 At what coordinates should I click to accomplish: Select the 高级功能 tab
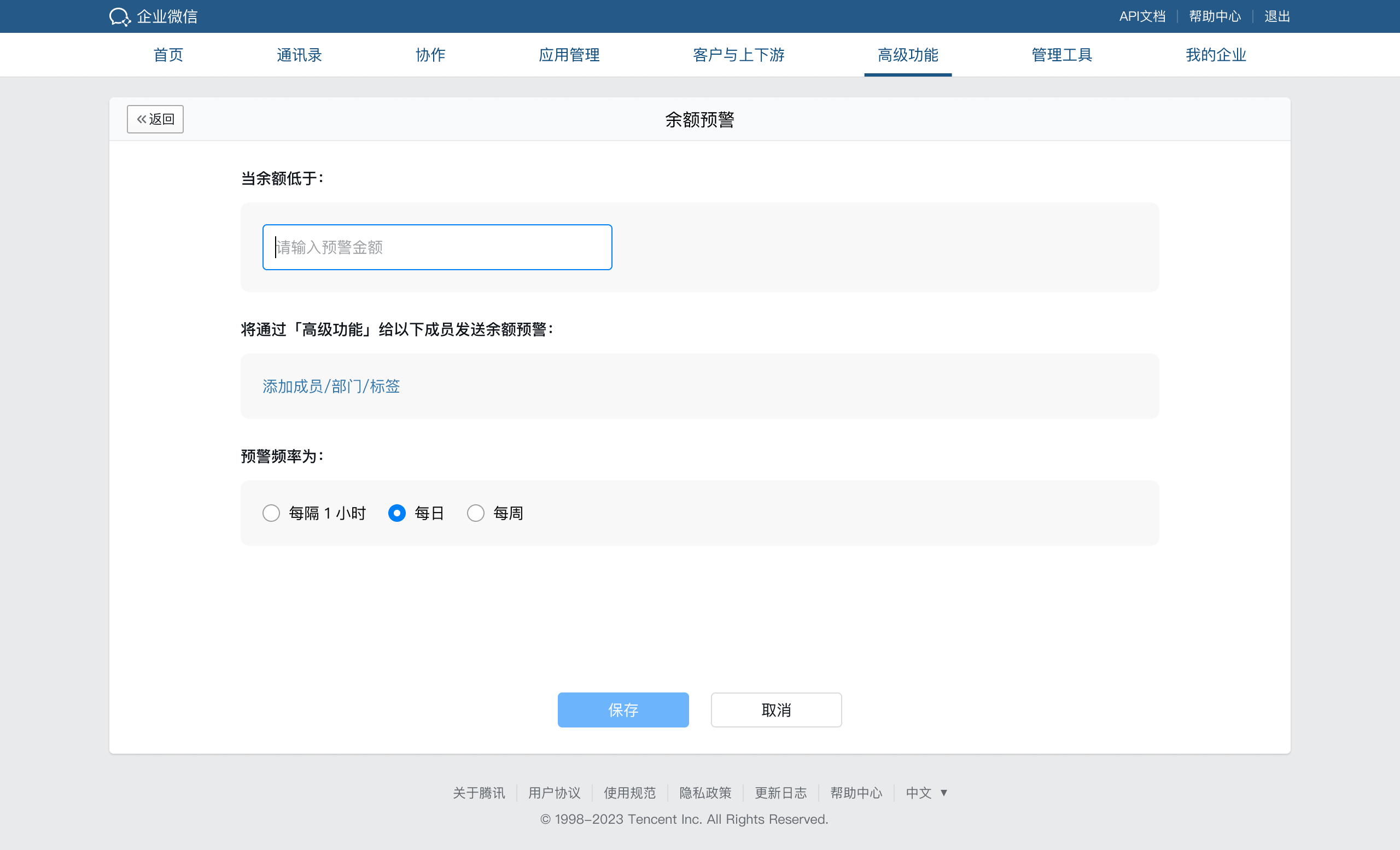pos(908,55)
